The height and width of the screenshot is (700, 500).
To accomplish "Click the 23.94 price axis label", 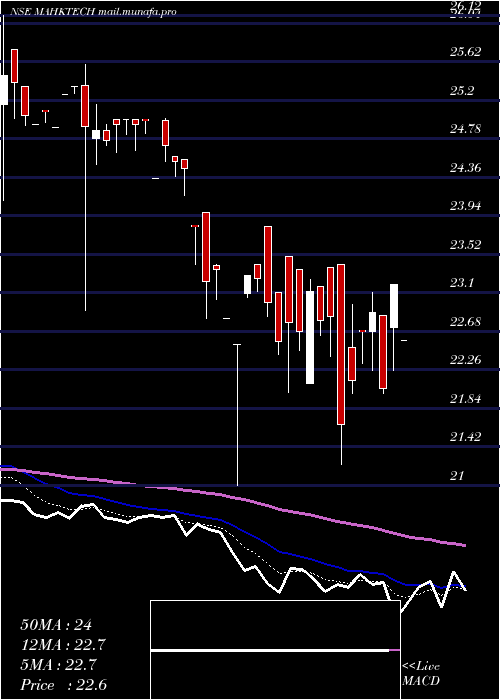I will (466, 206).
